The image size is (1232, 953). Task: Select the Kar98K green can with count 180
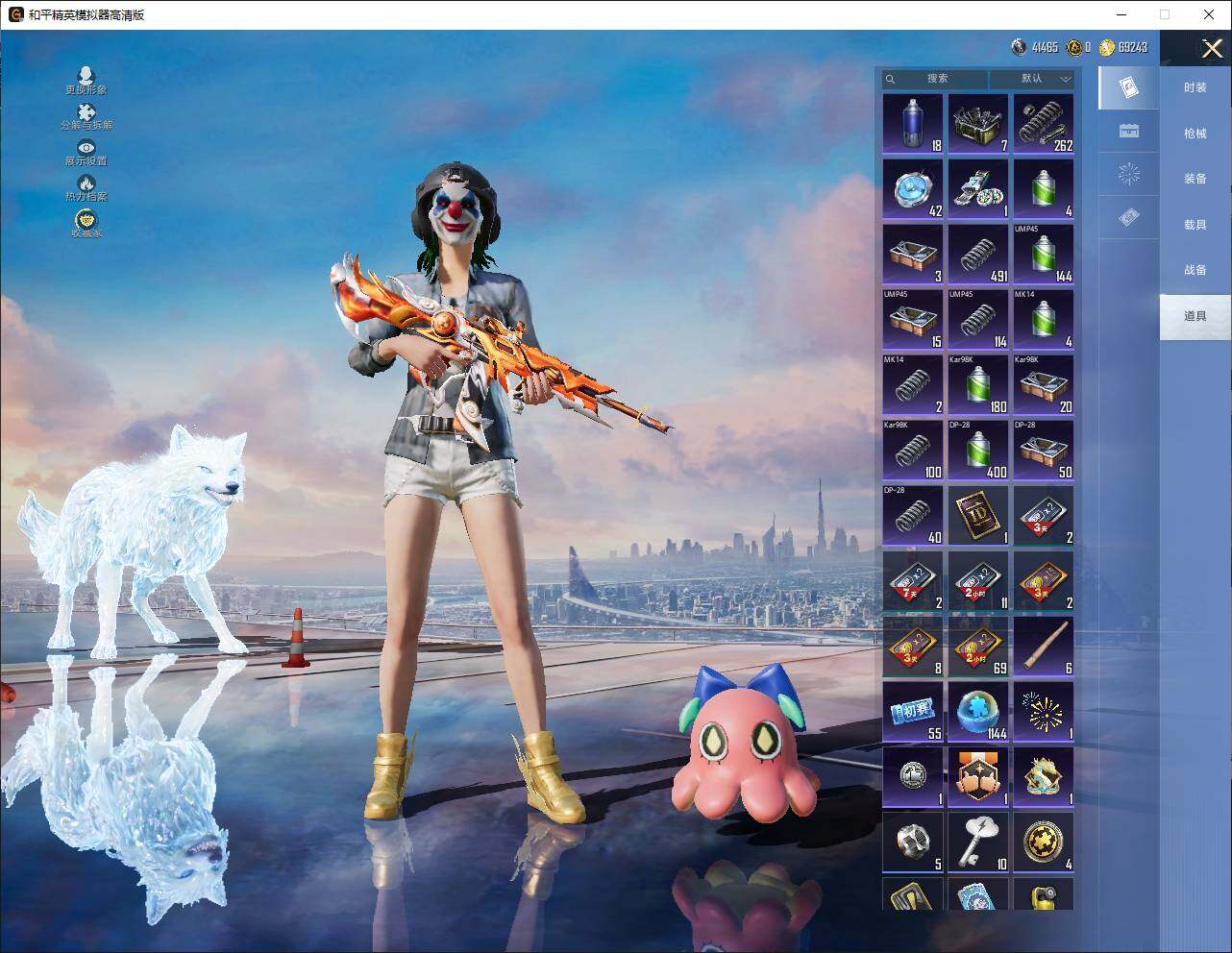pos(978,385)
